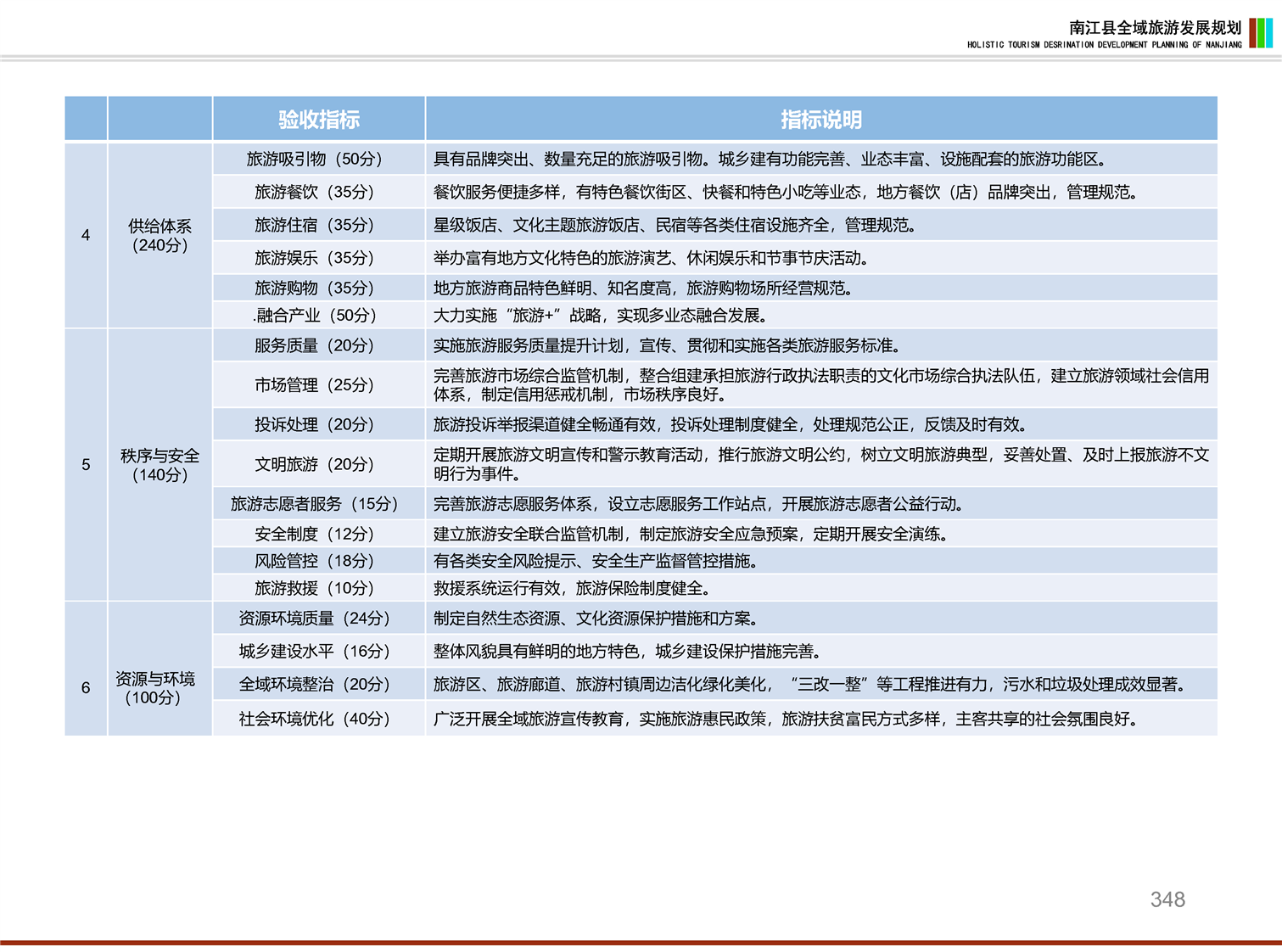This screenshot has width=1282, height=952.
Task: Click the 指标说明 column header
Action: (x=821, y=119)
